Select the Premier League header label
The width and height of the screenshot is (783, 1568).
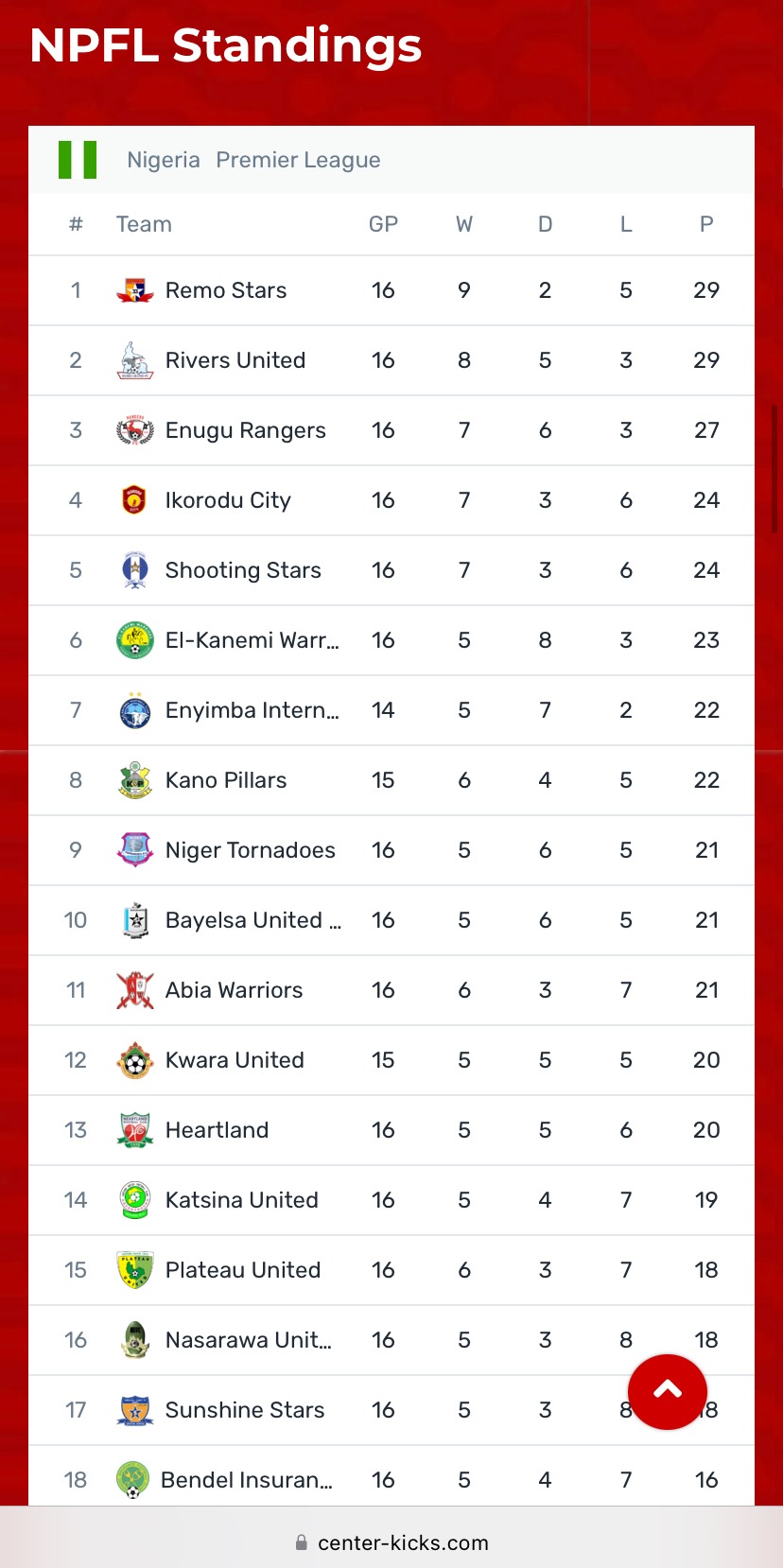(298, 160)
